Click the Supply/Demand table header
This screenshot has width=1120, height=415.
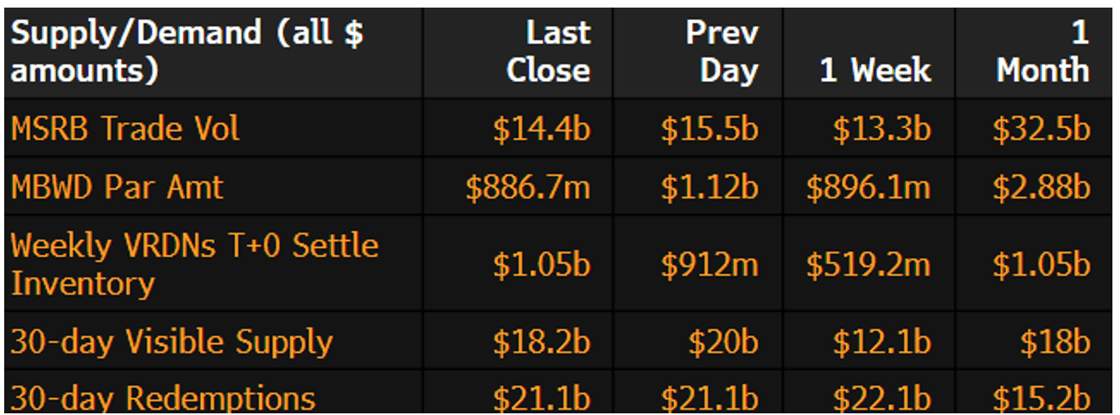(x=187, y=51)
